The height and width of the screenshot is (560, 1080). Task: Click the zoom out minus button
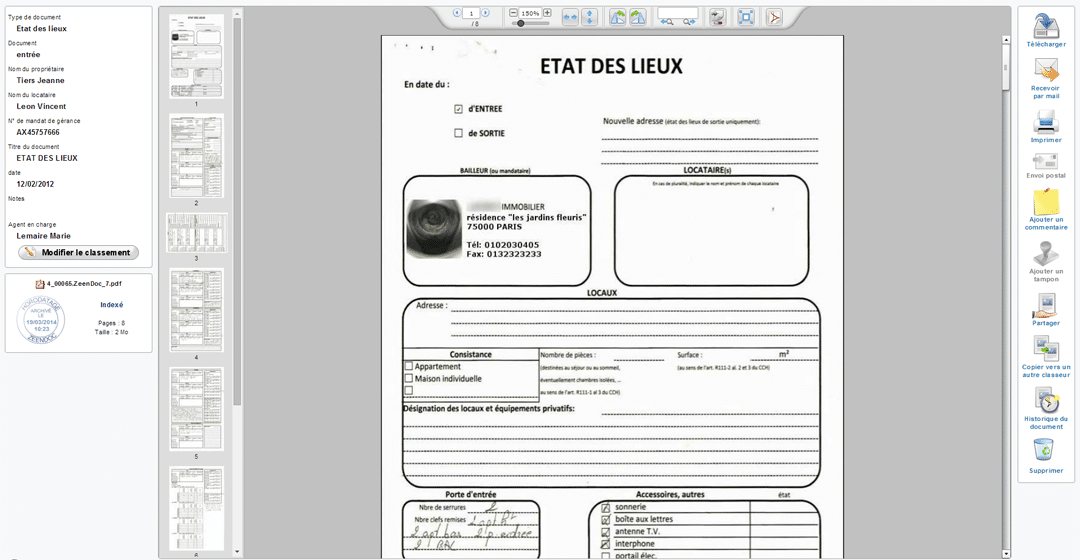(x=514, y=13)
